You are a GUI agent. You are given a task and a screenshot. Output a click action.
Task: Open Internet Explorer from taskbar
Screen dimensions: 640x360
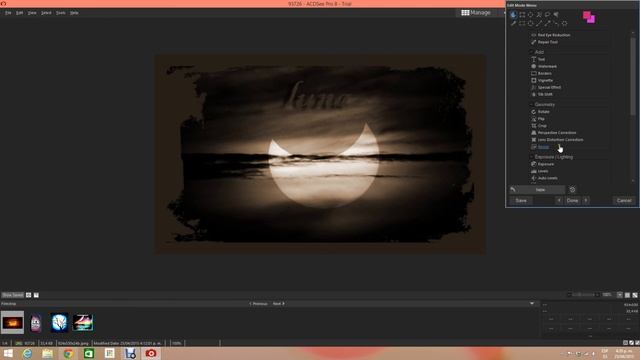[x=27, y=353]
